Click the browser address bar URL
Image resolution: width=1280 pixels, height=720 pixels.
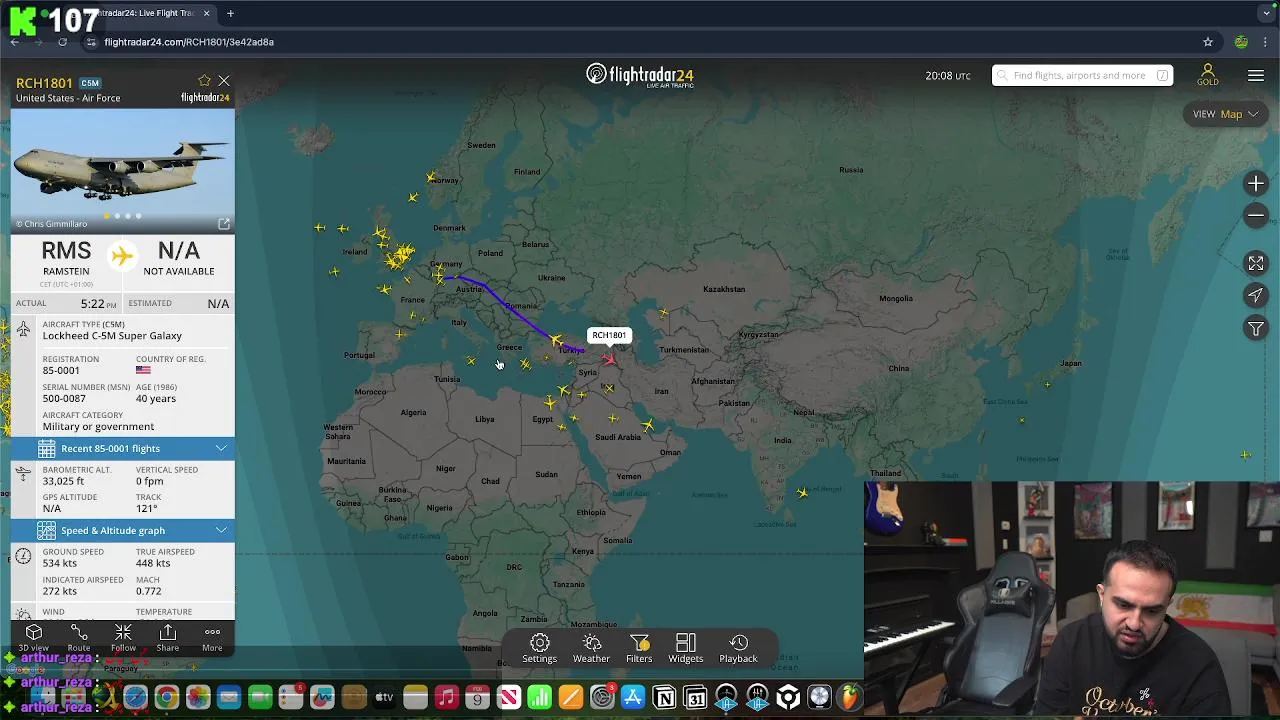(x=189, y=42)
